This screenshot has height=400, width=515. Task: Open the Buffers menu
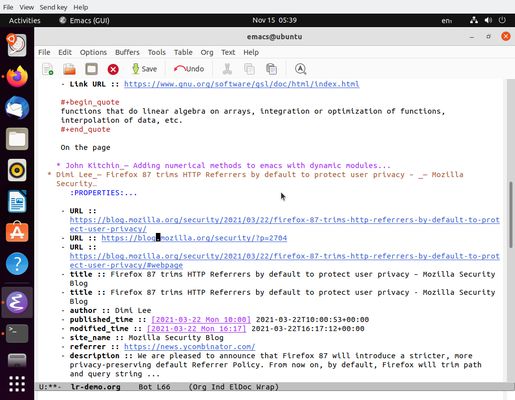click(127, 52)
